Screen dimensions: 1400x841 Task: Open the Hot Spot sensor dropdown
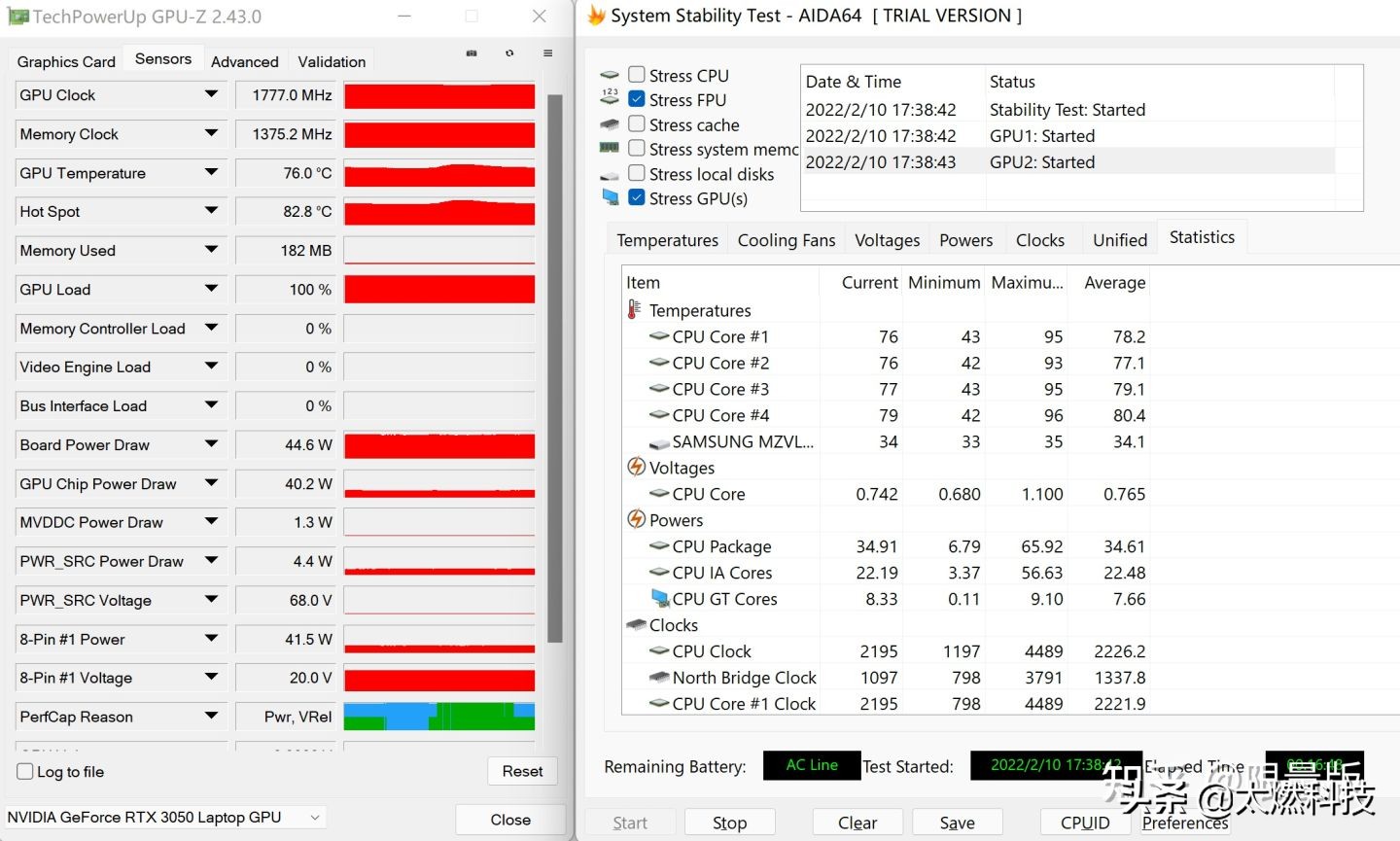211,211
